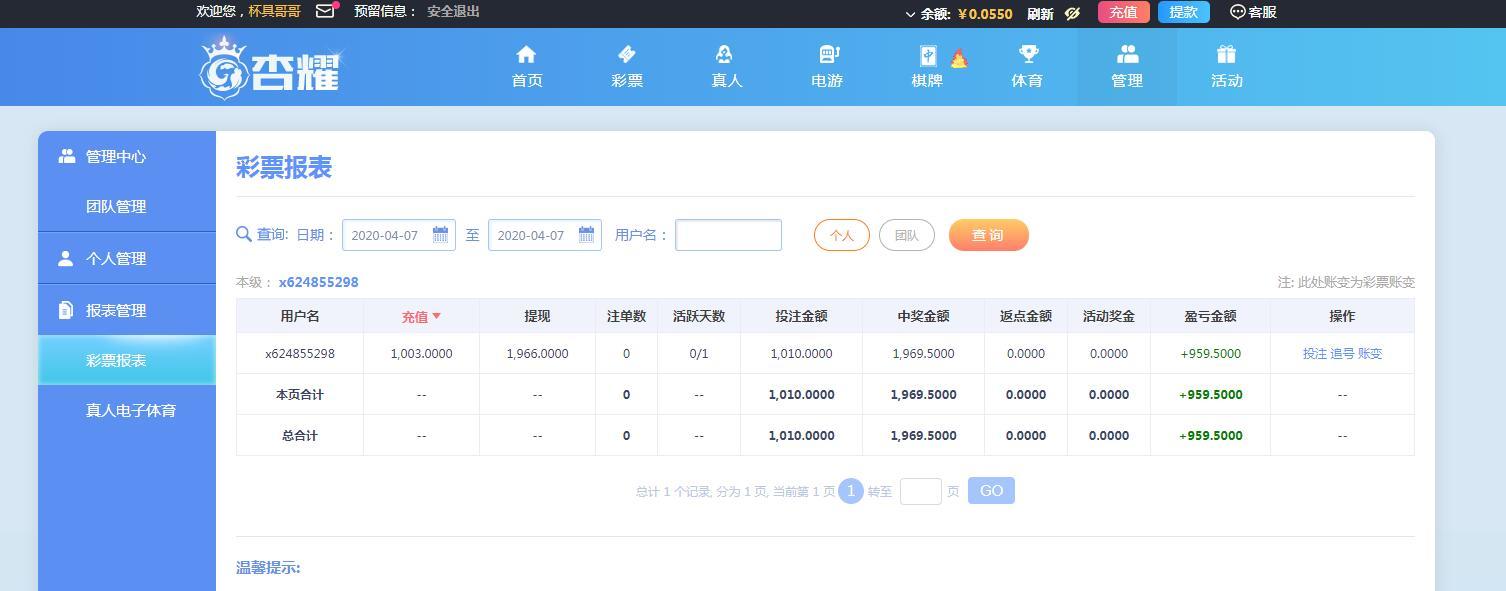Click the 个人管理 person icon
This screenshot has width=1506, height=591.
[66, 258]
